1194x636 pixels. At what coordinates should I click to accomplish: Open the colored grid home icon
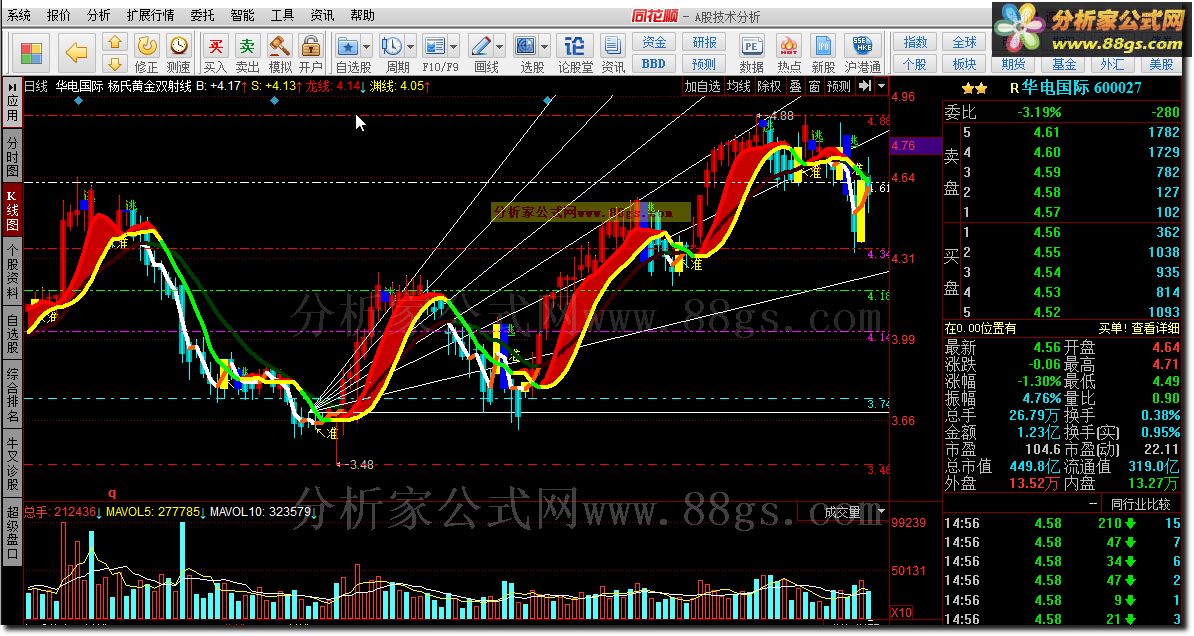tap(30, 53)
